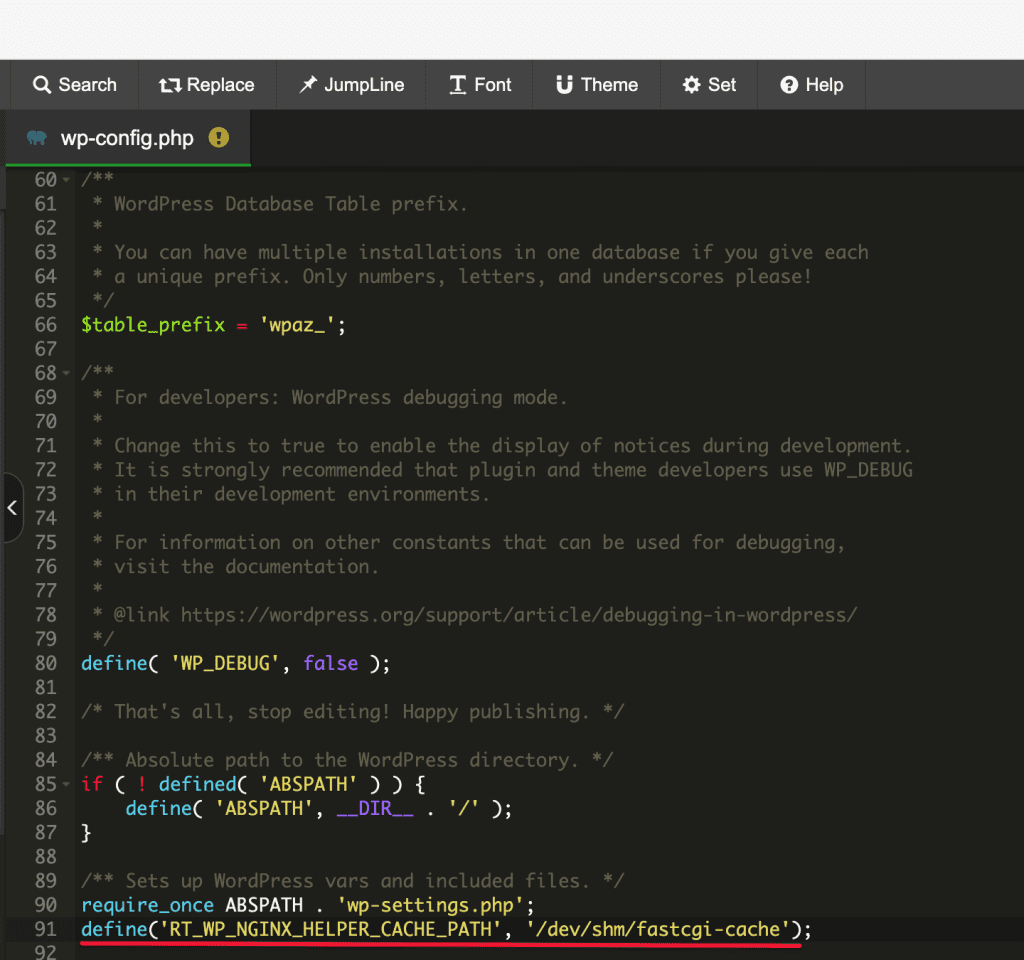The width and height of the screenshot is (1024, 960).
Task: Expand the left sidebar panel arrow
Action: point(12,508)
